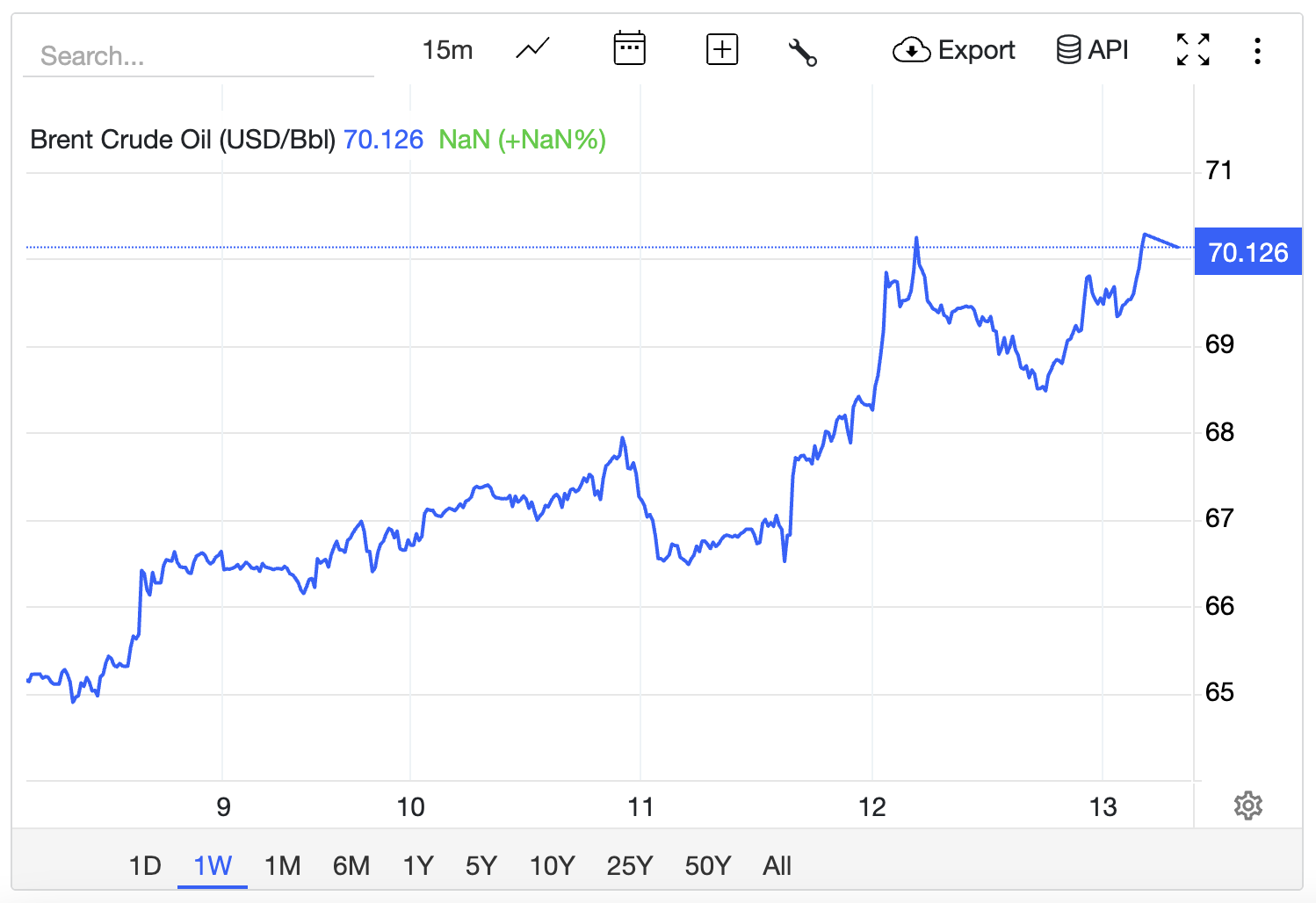Show All historical data range
The width and height of the screenshot is (1316, 903).
777,866
